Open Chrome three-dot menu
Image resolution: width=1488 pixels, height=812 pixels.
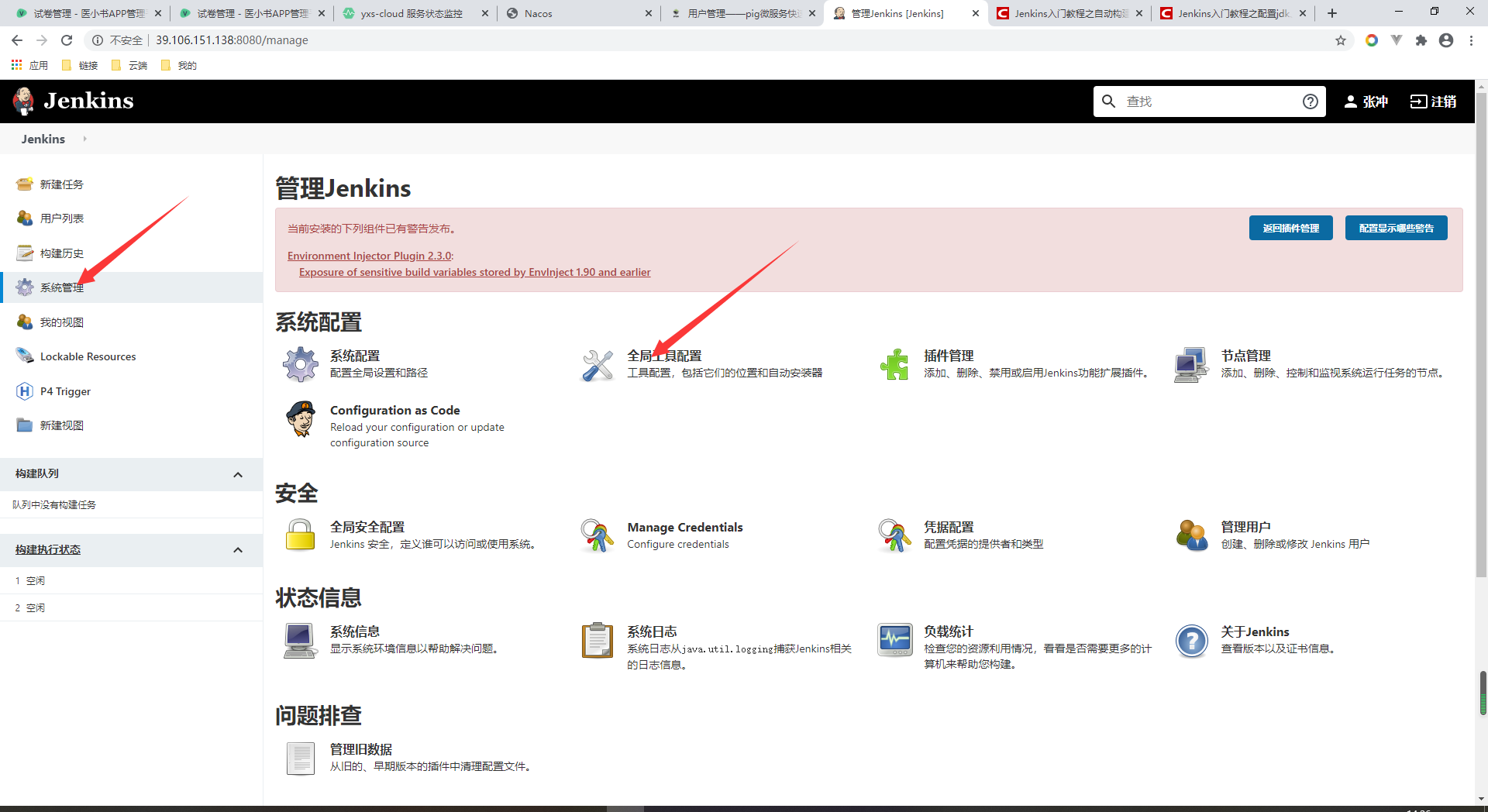tap(1471, 40)
